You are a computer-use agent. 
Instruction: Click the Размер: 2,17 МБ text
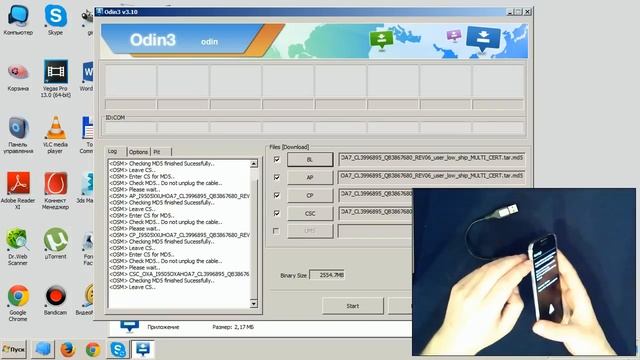point(233,327)
